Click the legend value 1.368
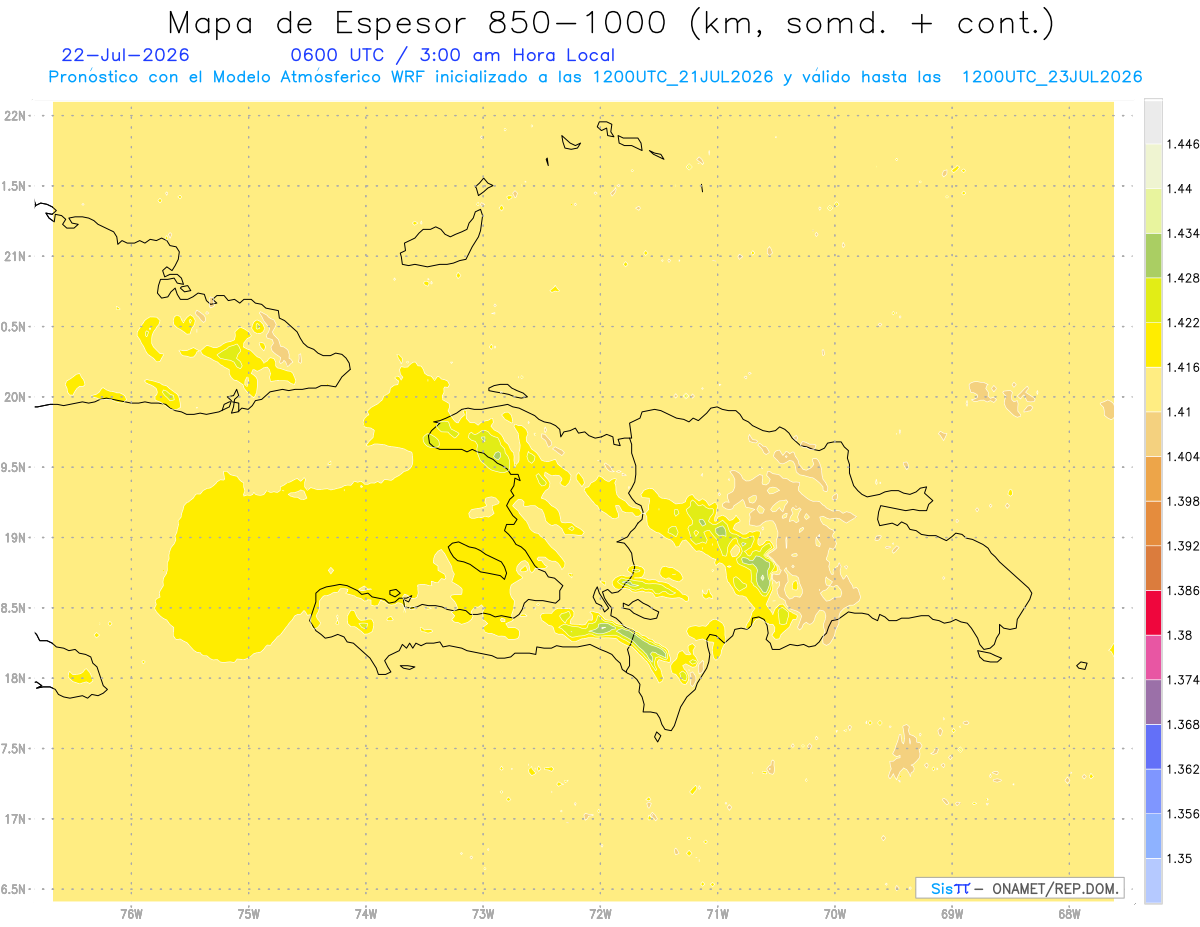Screen dimensions: 1200x927 pyautogui.click(x=1183, y=724)
